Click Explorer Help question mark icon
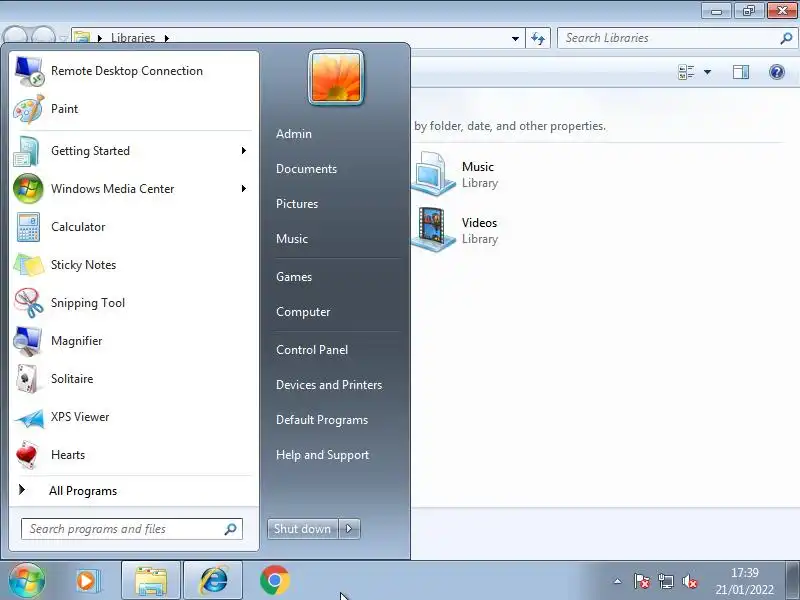 tap(777, 72)
